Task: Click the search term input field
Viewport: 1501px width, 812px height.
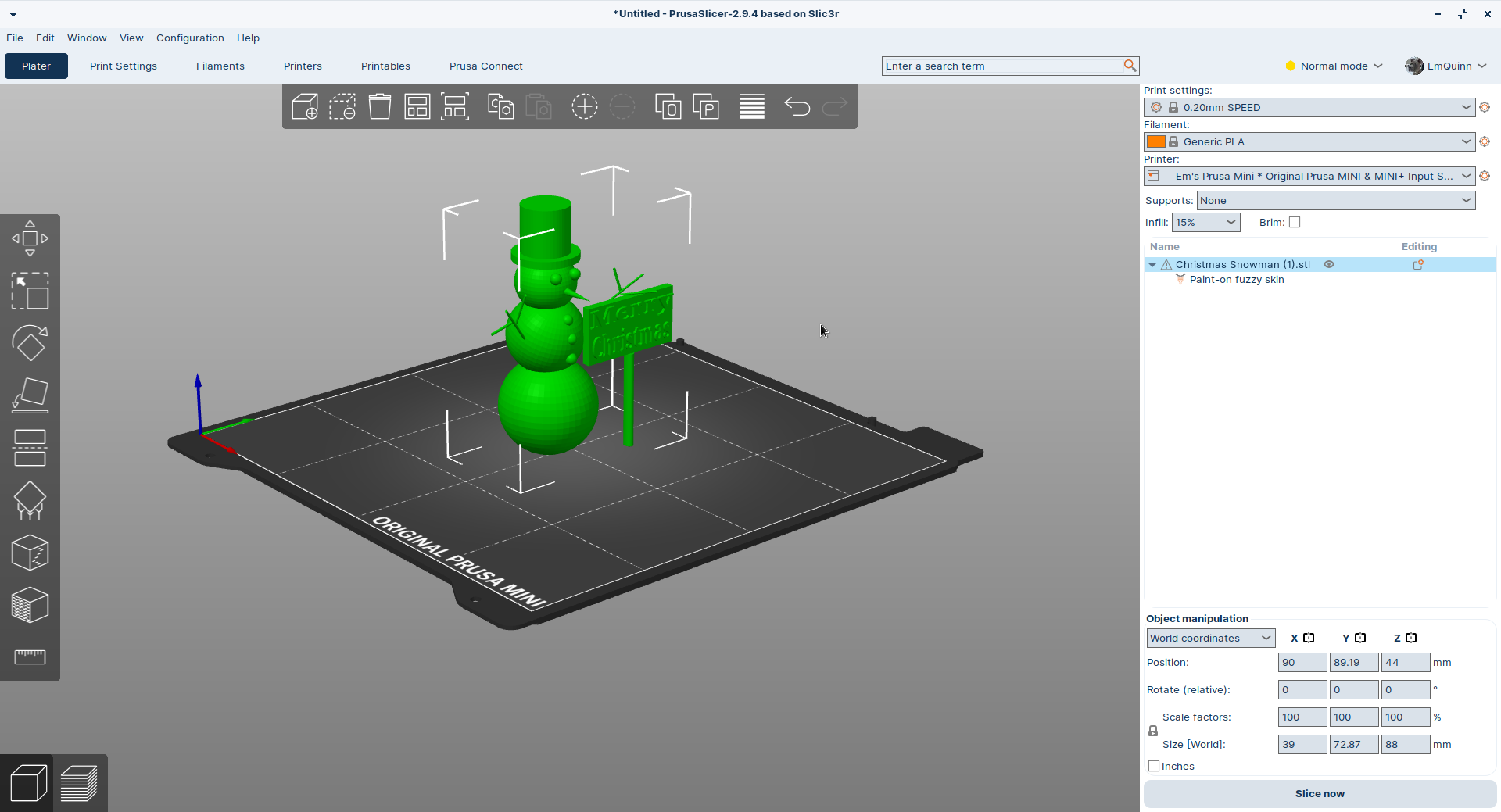Action: coord(1002,66)
